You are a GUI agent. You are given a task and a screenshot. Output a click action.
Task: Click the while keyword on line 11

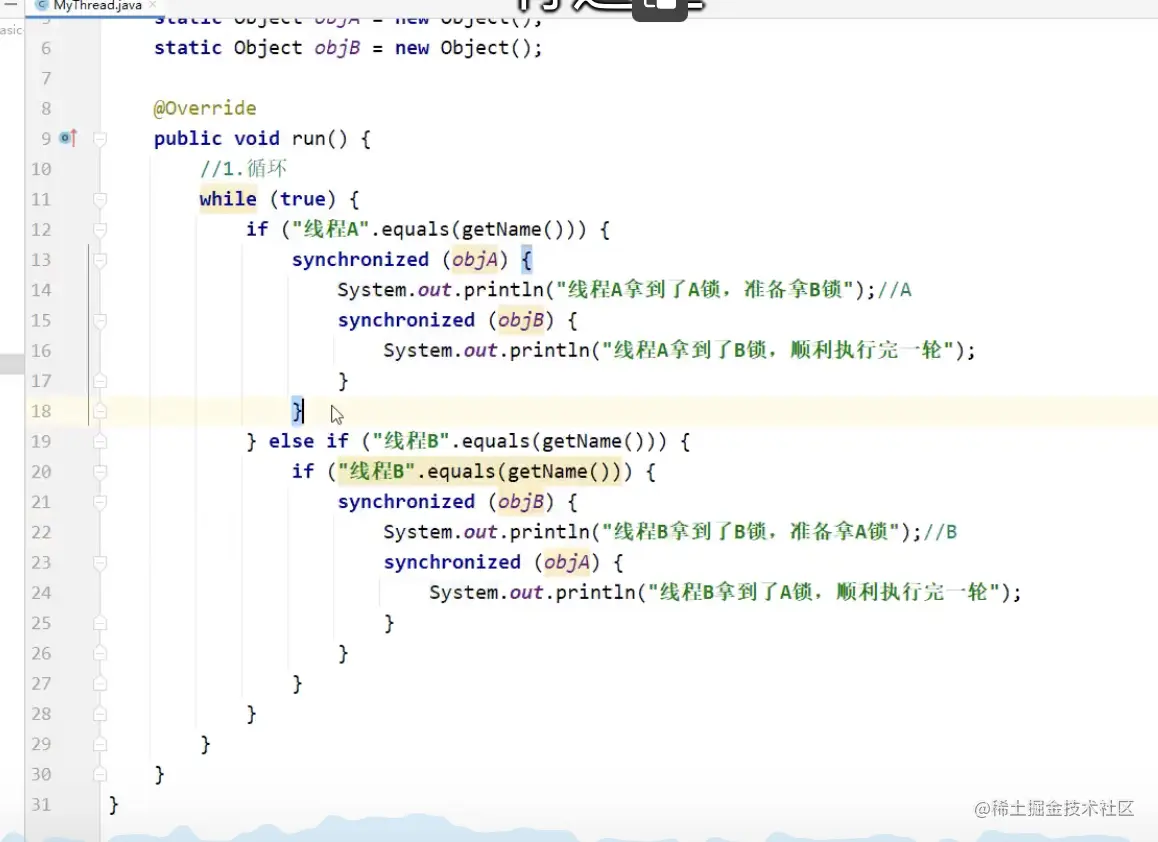[x=228, y=199]
